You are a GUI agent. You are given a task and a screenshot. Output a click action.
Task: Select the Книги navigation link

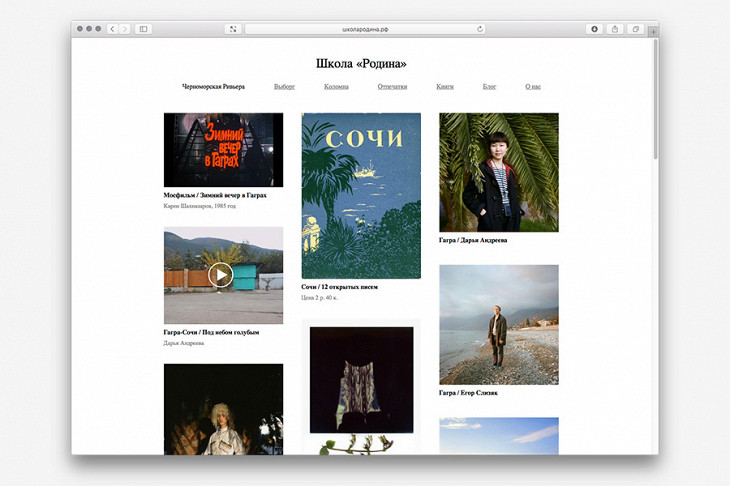point(445,87)
